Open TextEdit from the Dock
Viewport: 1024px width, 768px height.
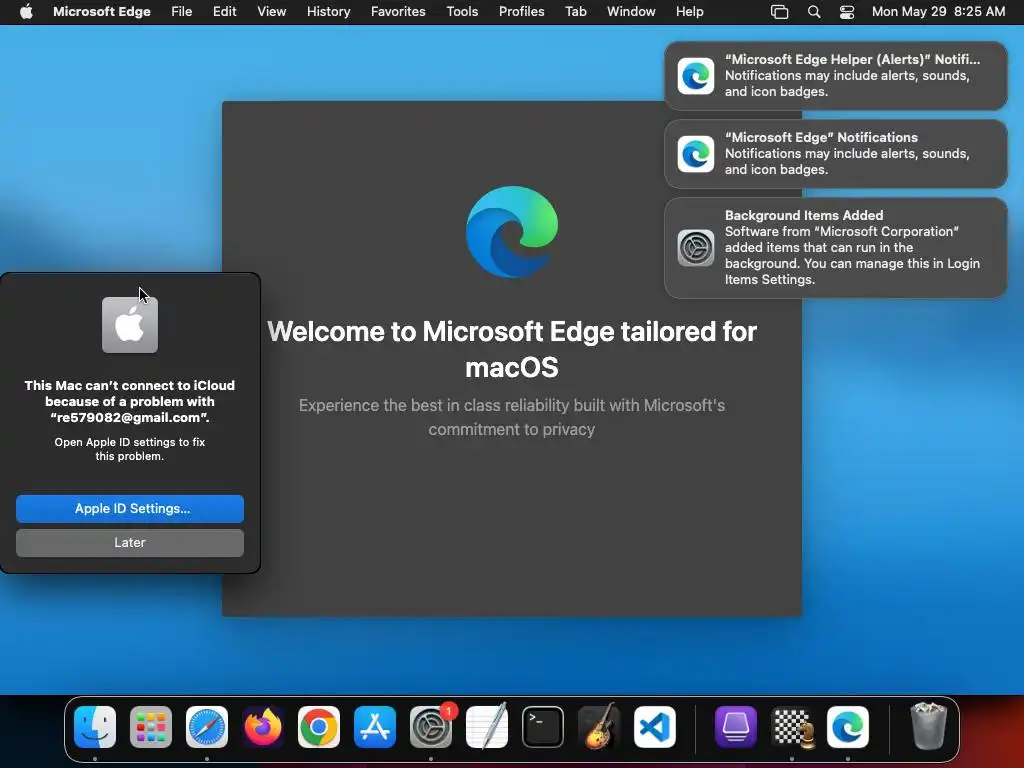coord(487,726)
